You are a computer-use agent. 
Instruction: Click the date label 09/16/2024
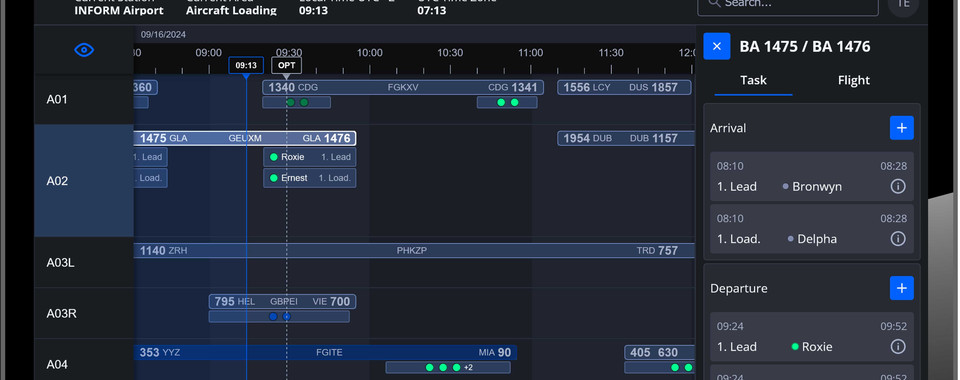[163, 35]
